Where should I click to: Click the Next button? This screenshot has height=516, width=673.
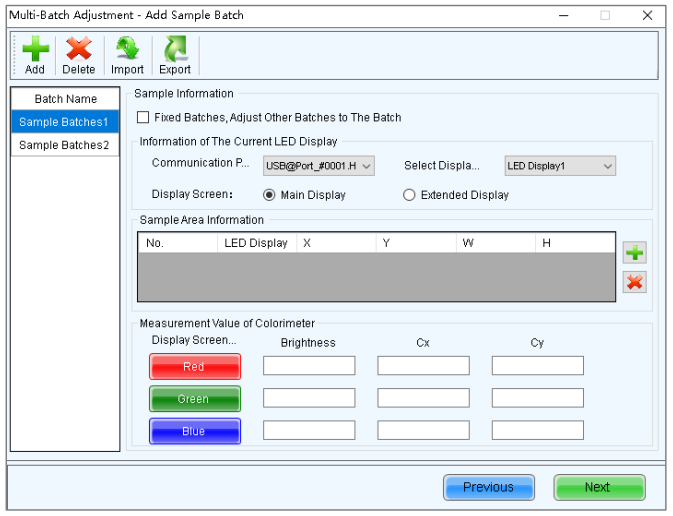click(x=599, y=487)
